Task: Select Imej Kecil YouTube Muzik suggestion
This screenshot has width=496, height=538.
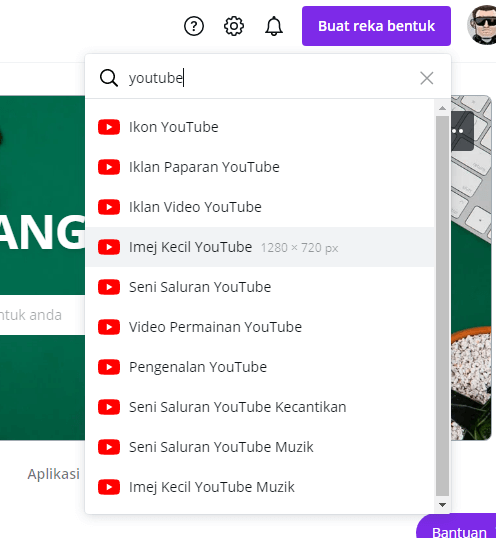Action: click(260, 487)
